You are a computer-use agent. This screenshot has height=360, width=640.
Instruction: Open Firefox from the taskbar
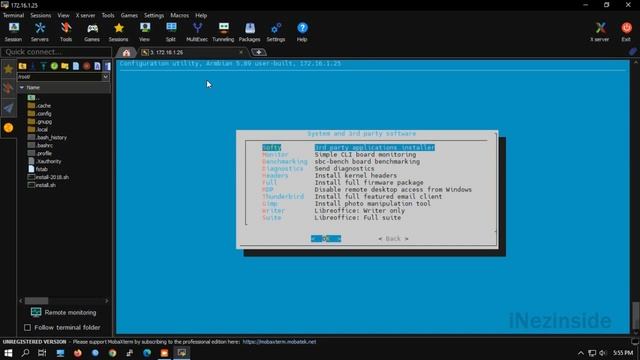tap(78, 353)
